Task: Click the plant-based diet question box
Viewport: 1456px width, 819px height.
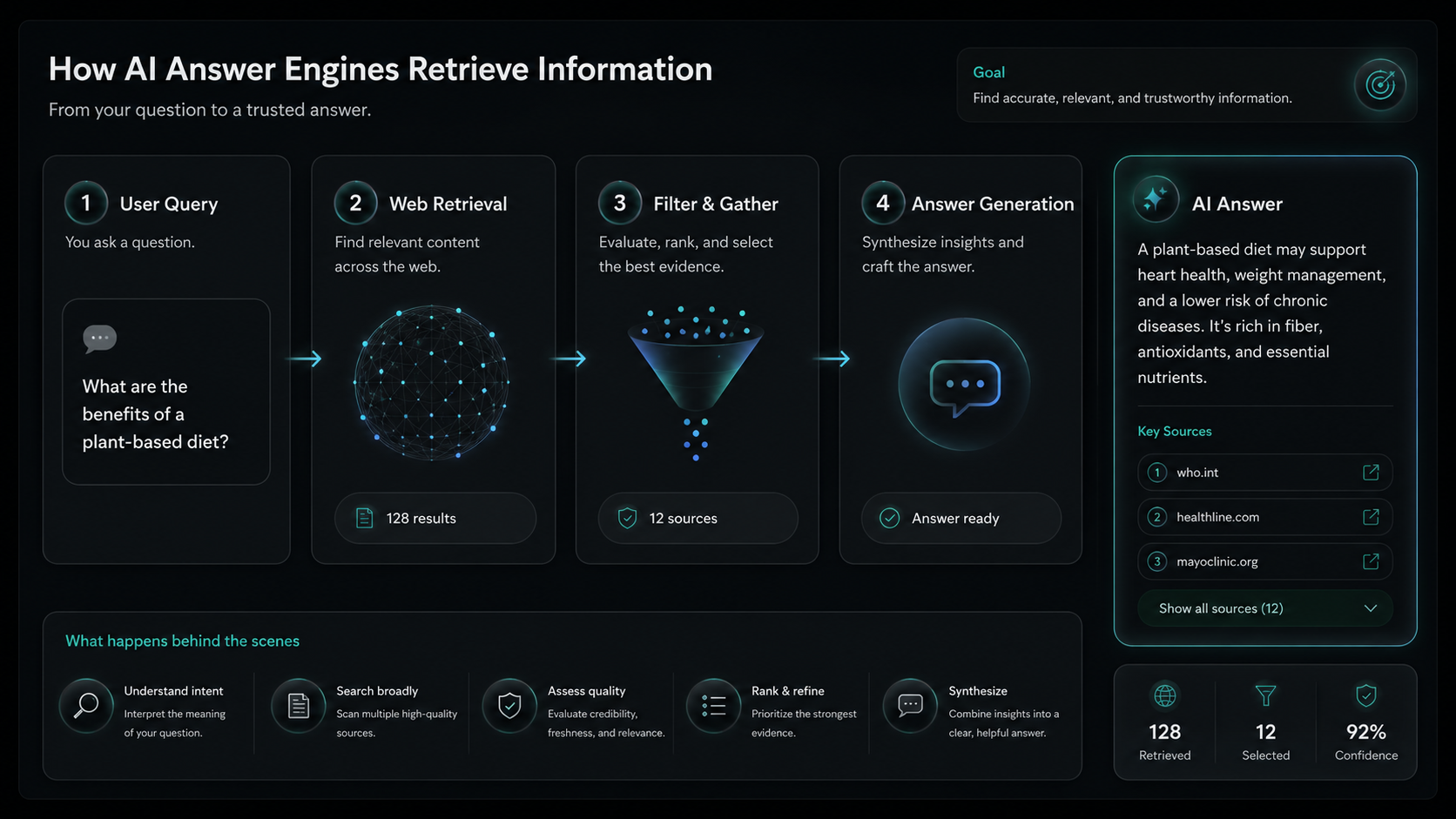Action: pyautogui.click(x=166, y=392)
